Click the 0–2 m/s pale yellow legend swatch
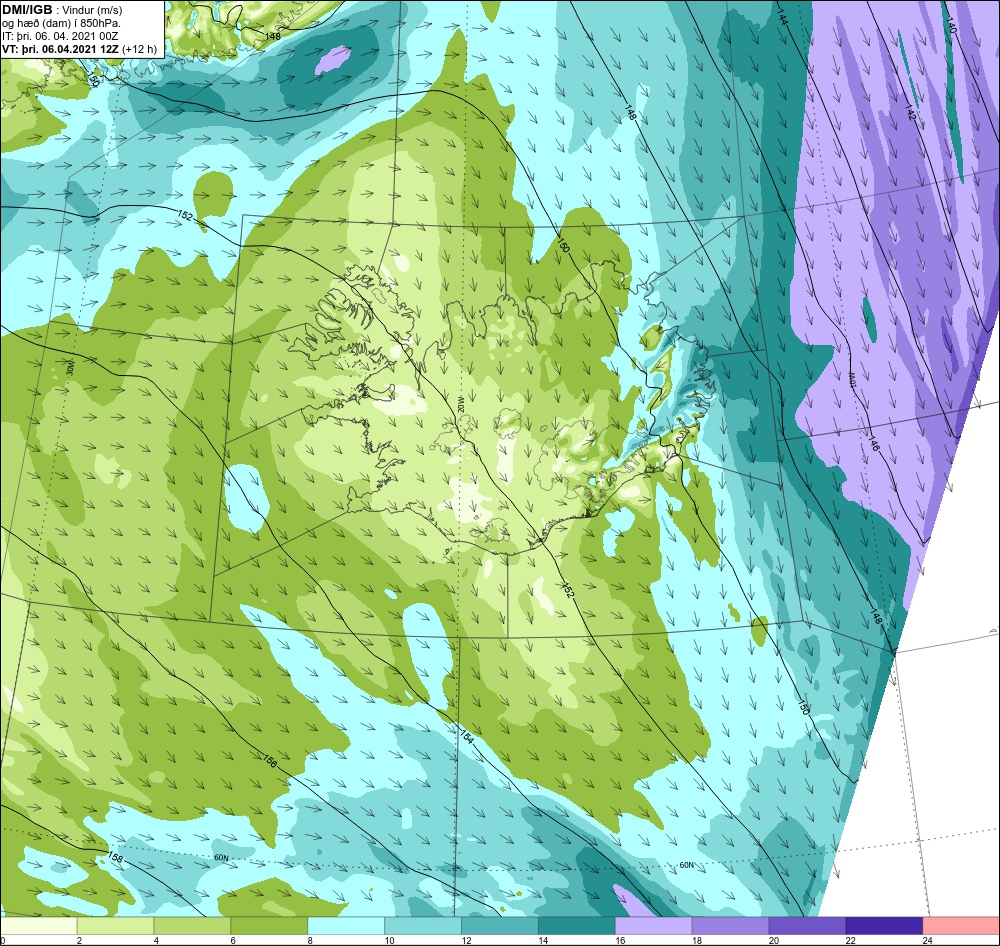 (38, 926)
